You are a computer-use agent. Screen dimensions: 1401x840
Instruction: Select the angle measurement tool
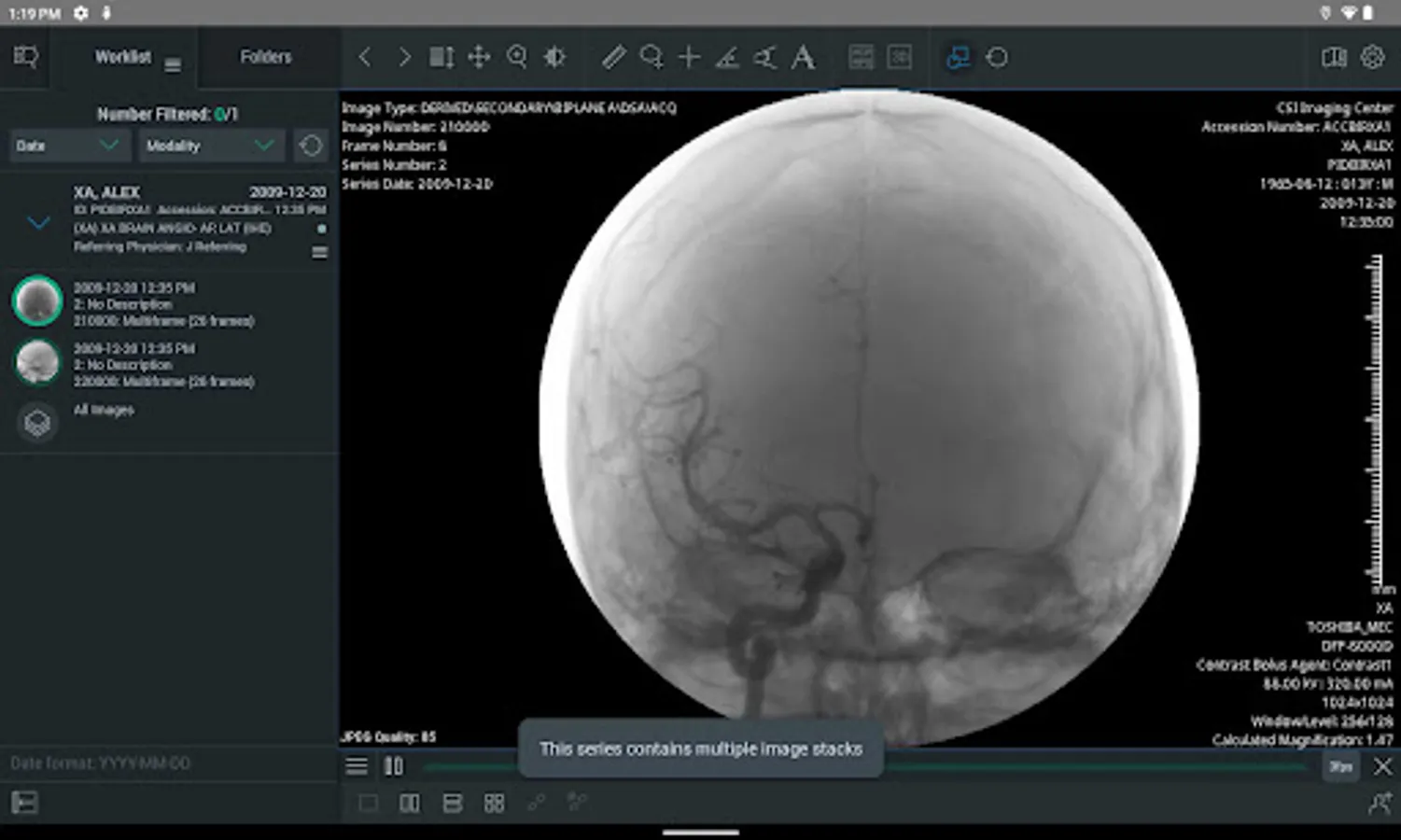click(x=727, y=58)
